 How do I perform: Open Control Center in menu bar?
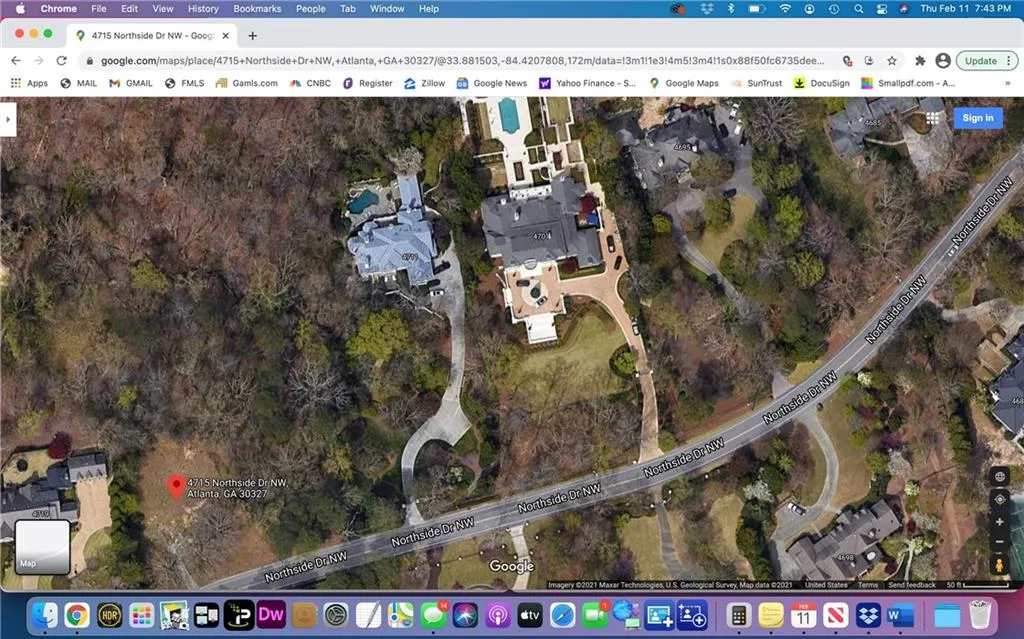pyautogui.click(x=882, y=8)
